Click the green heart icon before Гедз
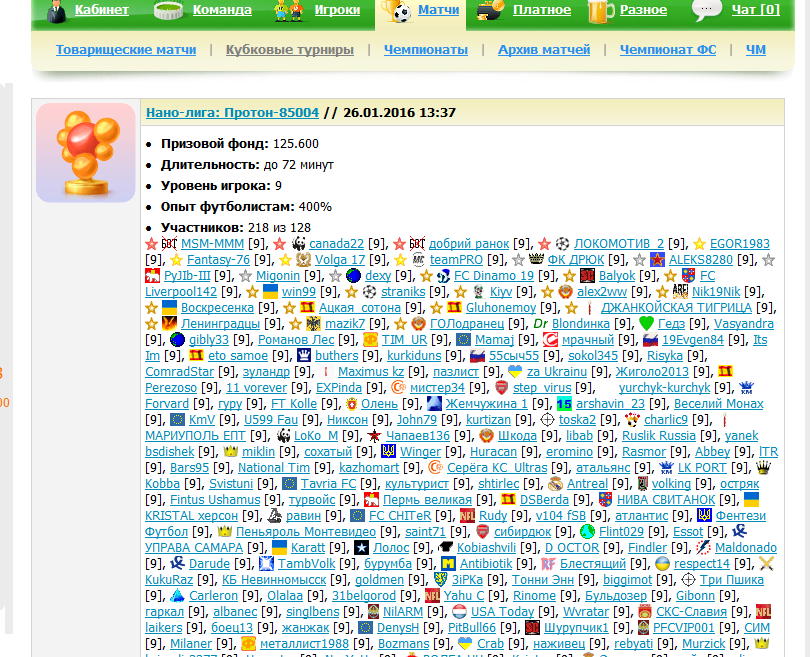810x657 pixels. (647, 324)
